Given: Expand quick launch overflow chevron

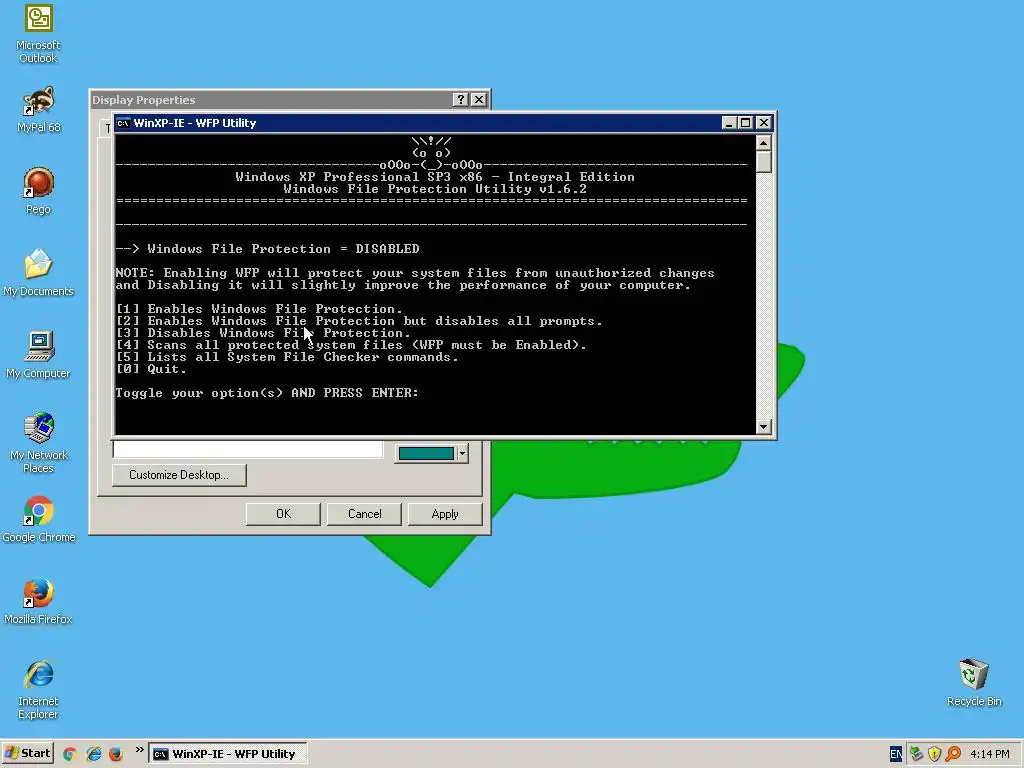Looking at the screenshot, I should click(139, 750).
